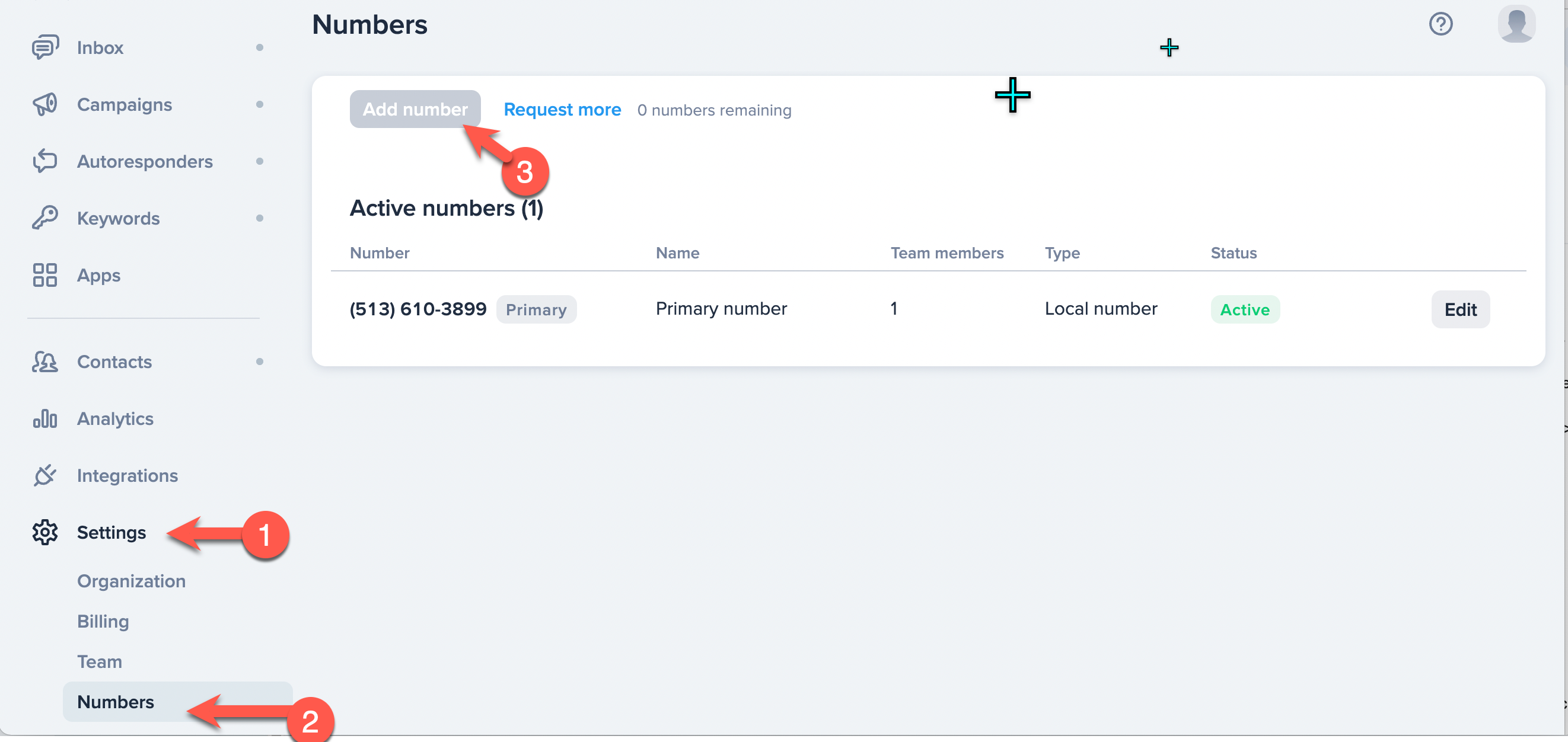Screen dimensions: 1568x742
Task: Open Autoresponders in sidebar
Action: tap(145, 161)
